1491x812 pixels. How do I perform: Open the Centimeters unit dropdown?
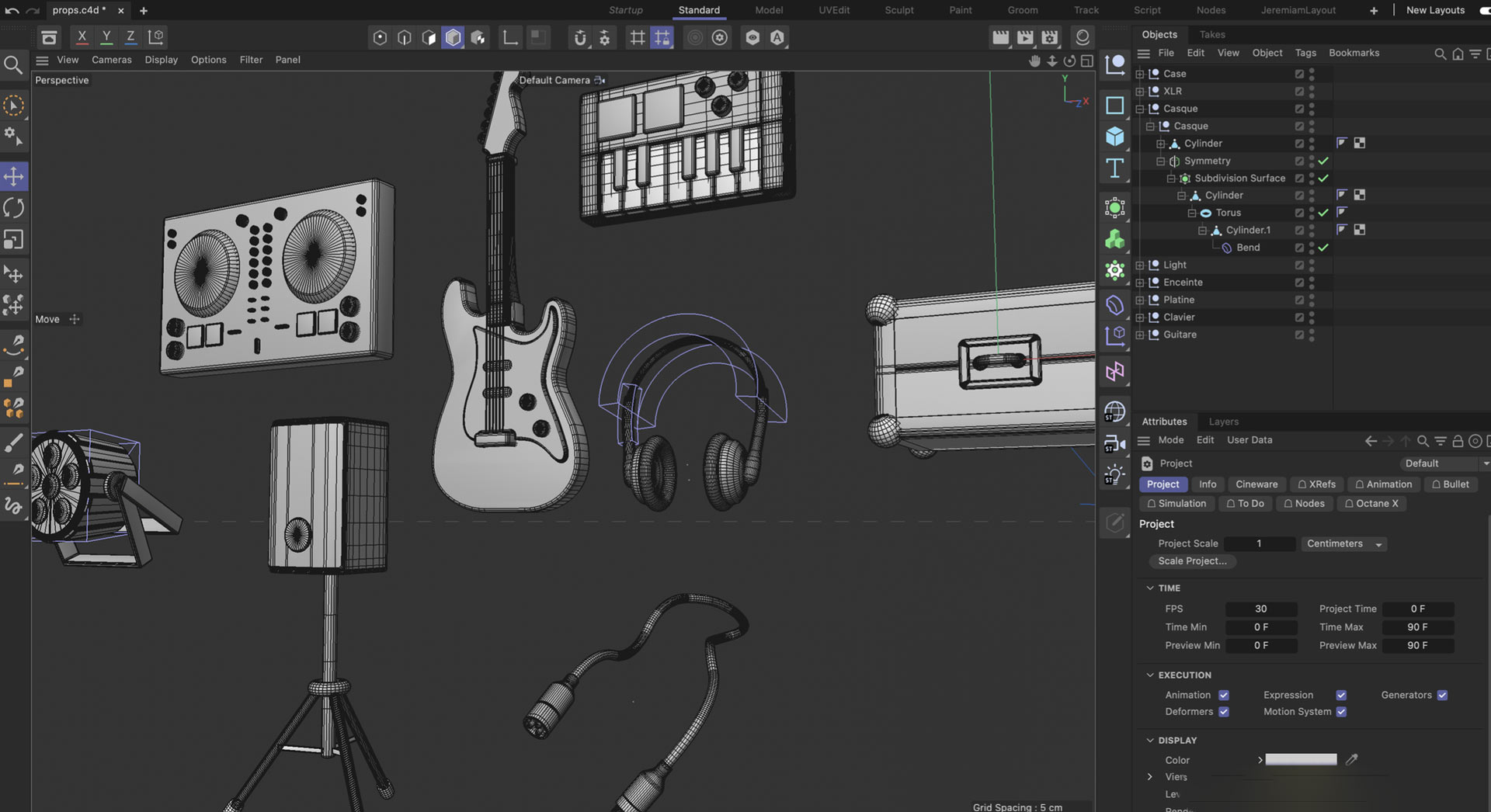(x=1343, y=543)
